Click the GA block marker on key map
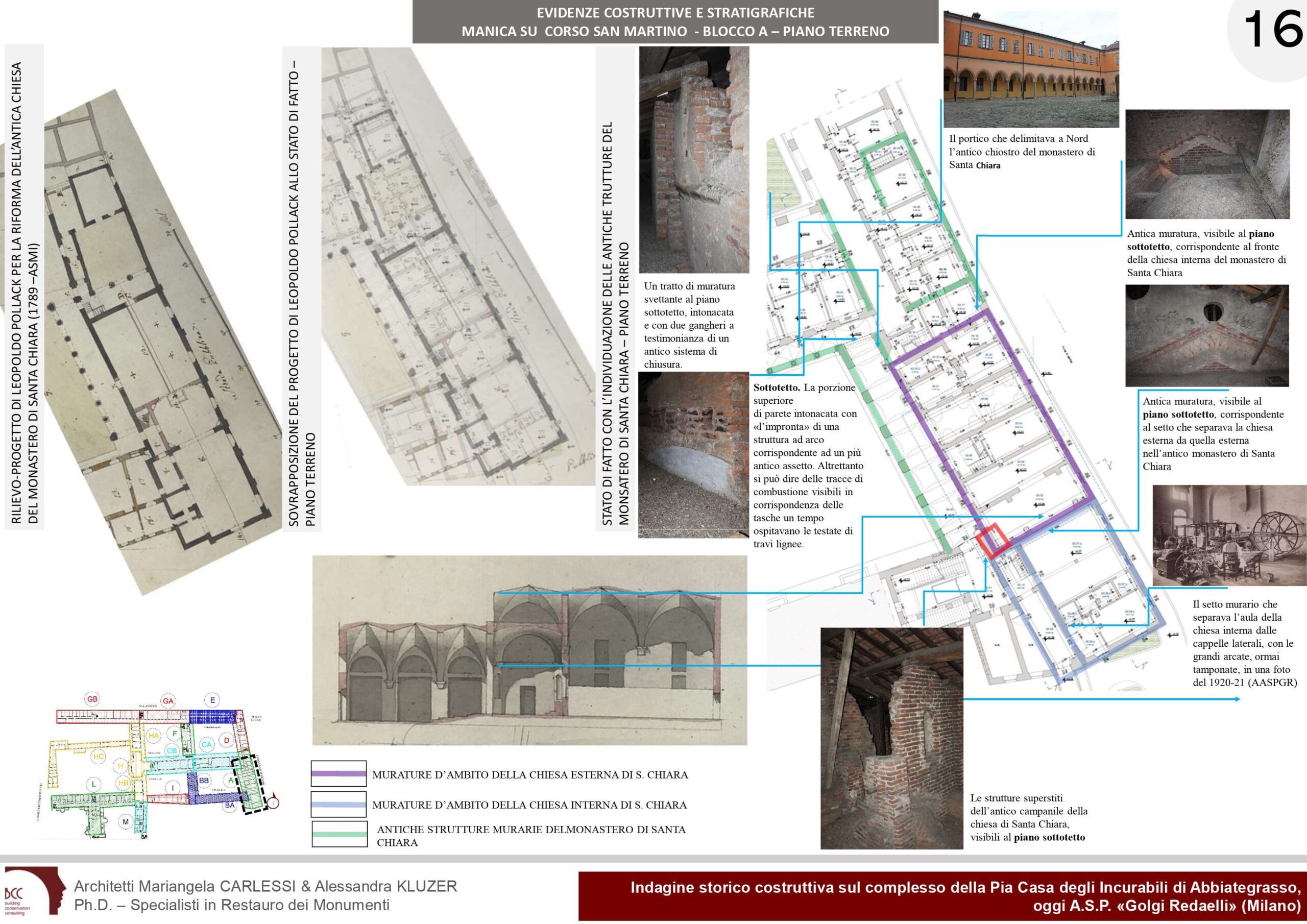The height and width of the screenshot is (924, 1307). pos(168,701)
